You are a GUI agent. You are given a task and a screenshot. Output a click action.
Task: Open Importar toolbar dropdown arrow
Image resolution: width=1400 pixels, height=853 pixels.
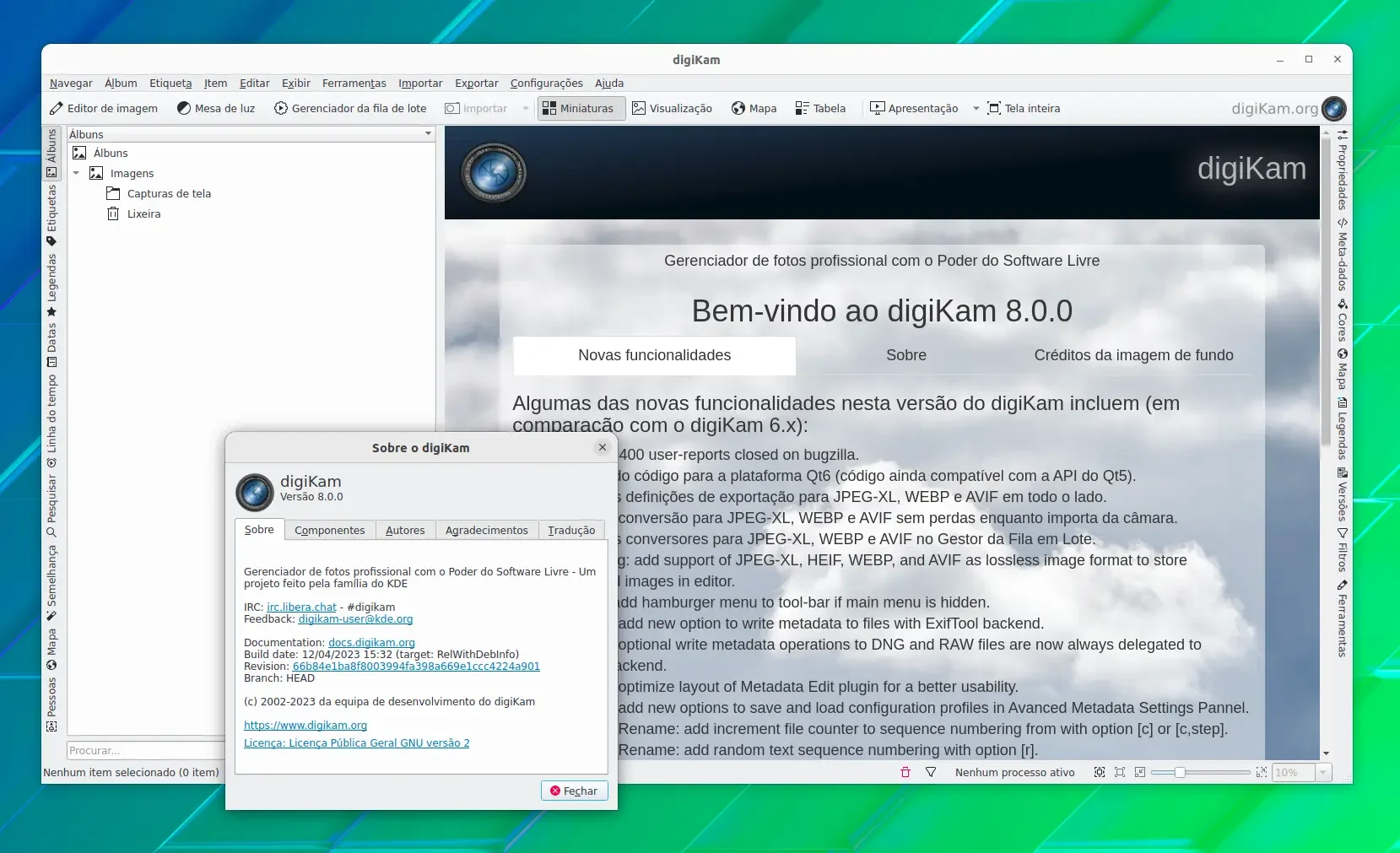[526, 108]
